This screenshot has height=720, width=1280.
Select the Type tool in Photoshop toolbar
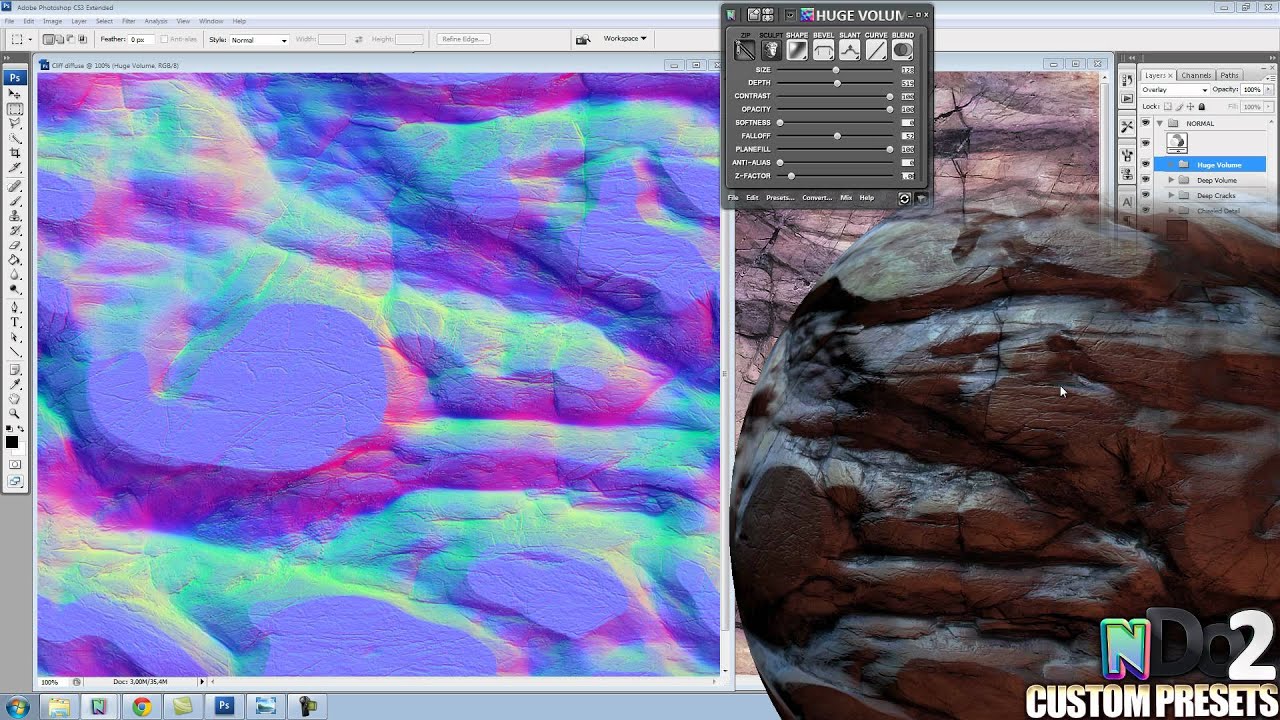(15, 322)
